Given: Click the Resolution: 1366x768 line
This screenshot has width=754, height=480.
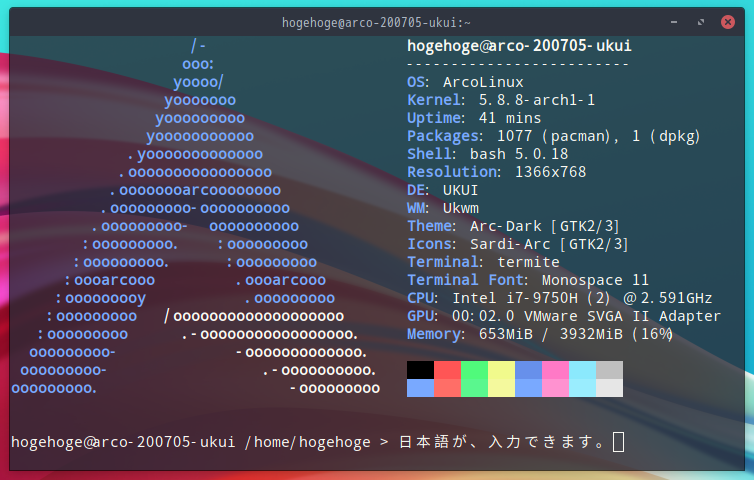Looking at the screenshot, I should (x=497, y=172).
